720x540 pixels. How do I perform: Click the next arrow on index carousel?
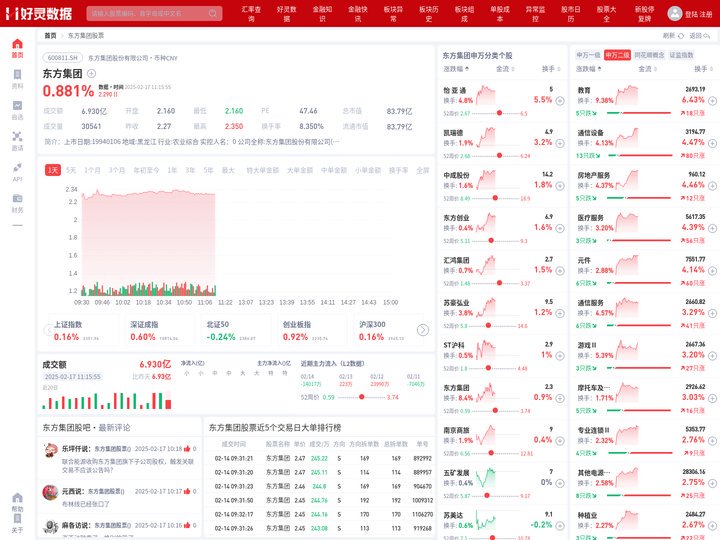(x=423, y=330)
